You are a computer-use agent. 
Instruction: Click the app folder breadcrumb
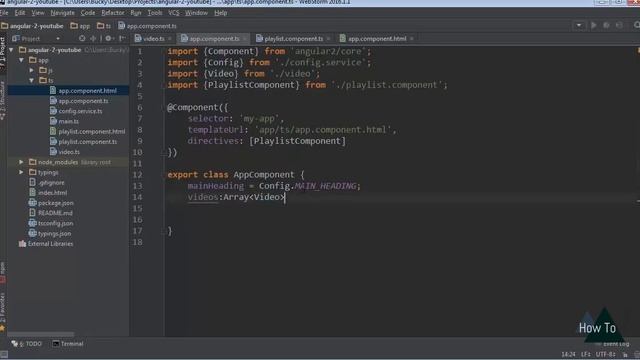80,26
